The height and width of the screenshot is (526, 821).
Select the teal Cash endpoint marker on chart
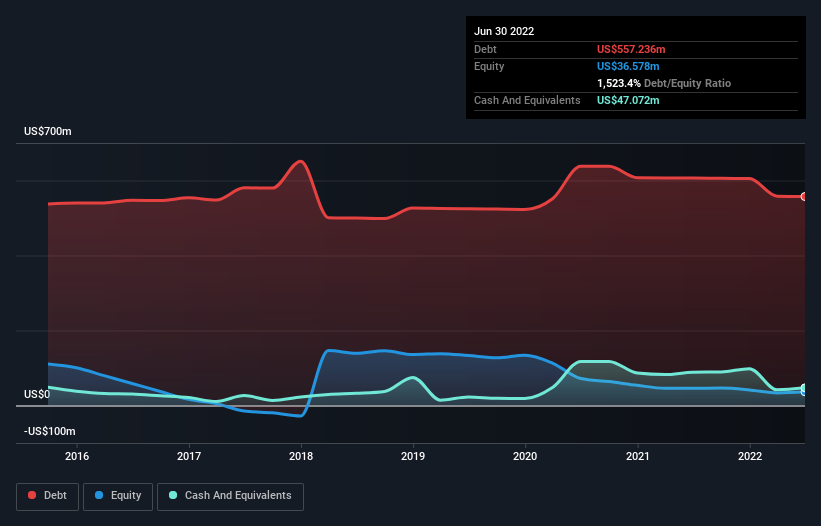[x=804, y=388]
